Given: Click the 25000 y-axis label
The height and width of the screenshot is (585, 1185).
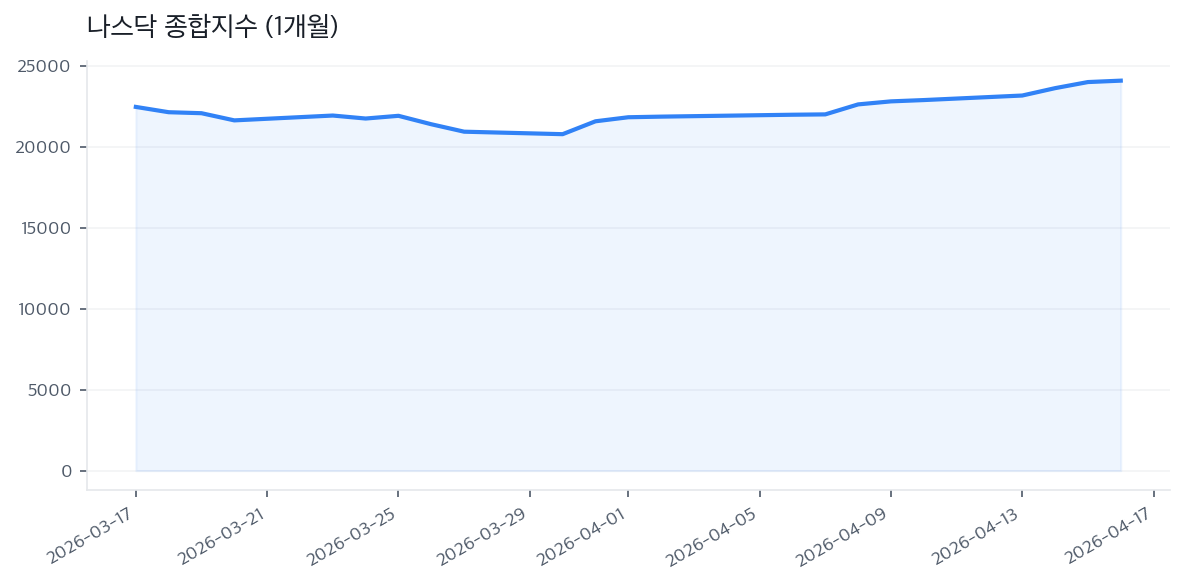Looking at the screenshot, I should tap(47, 66).
